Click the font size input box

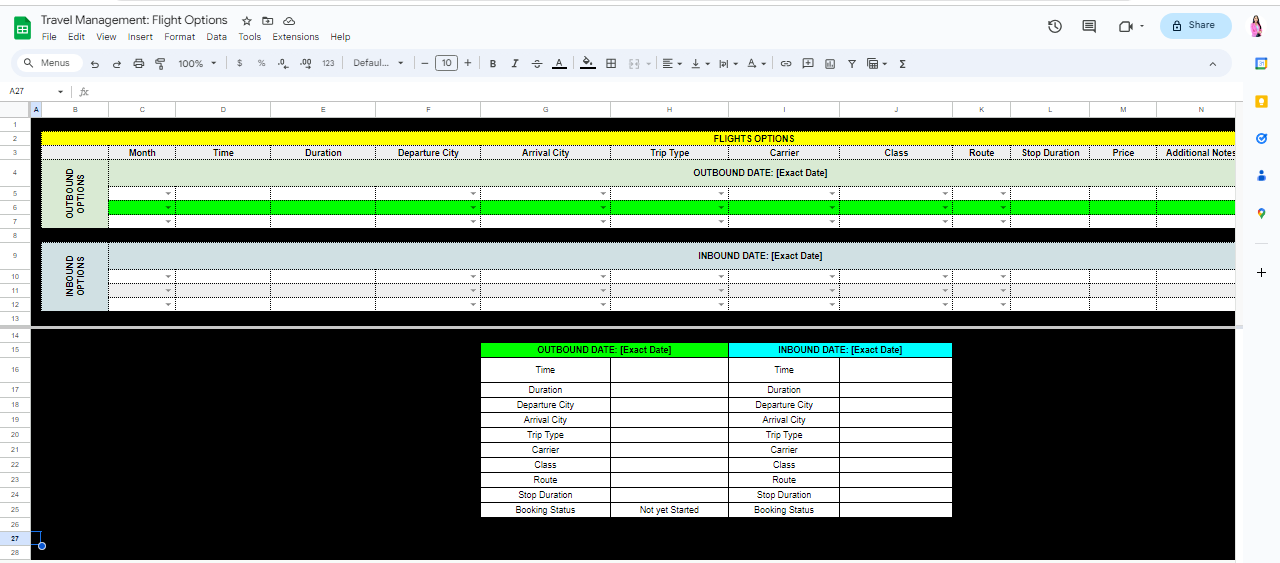point(446,63)
